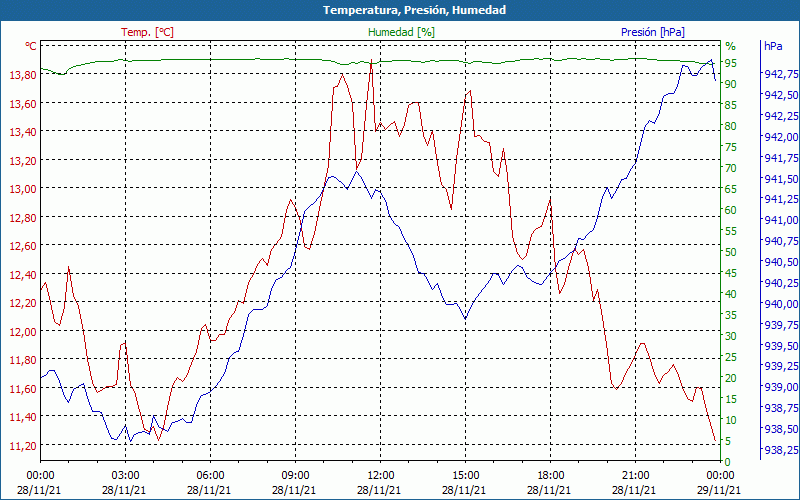Click the chart title 'Temperatura, Presión, Humedad'
The height and width of the screenshot is (500, 800).
pyautogui.click(x=415, y=10)
